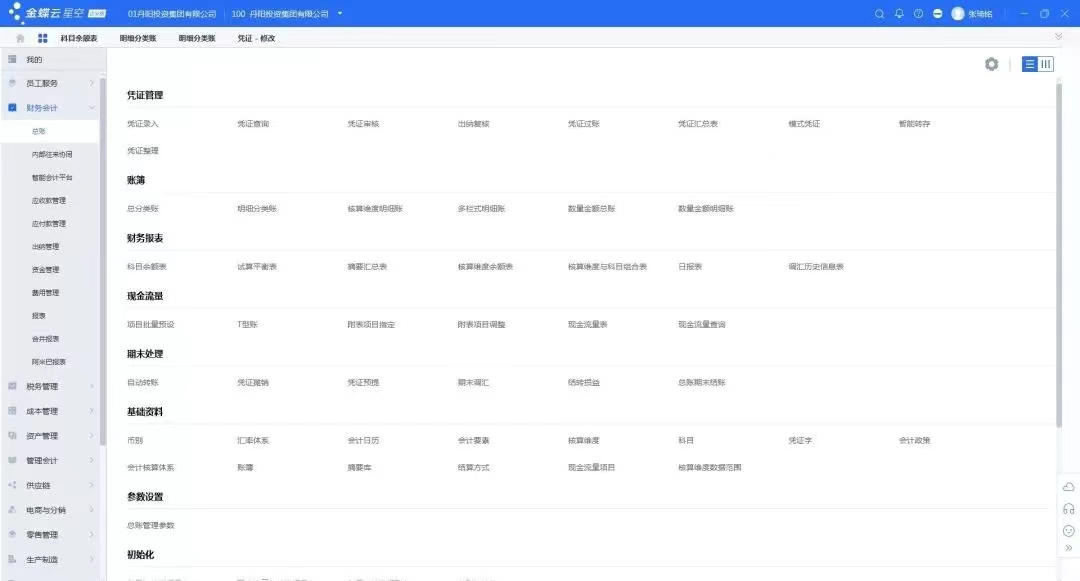Open the 现金流量表 link
1080x581 pixels.
(587, 325)
